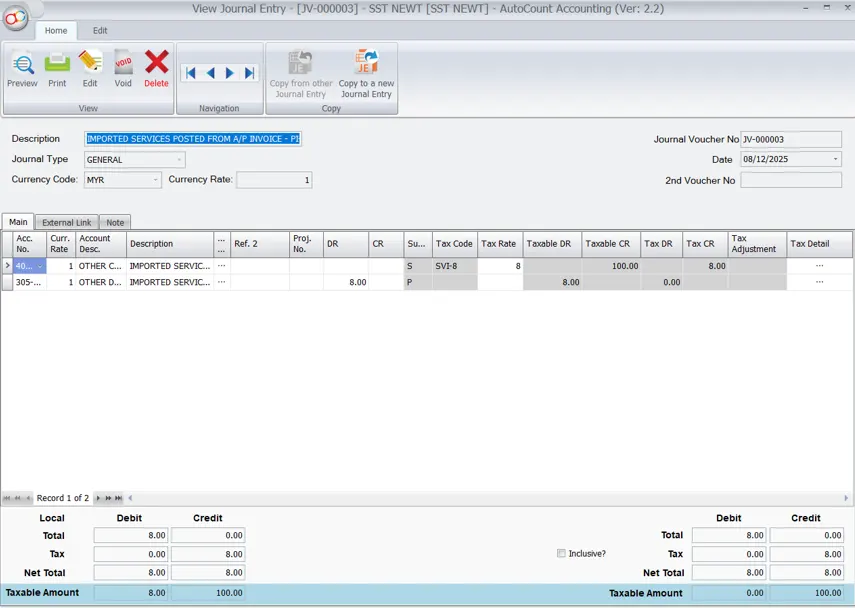Jump to the last record navigation arrow
Image resolution: width=855 pixels, height=608 pixels.
pos(247,72)
